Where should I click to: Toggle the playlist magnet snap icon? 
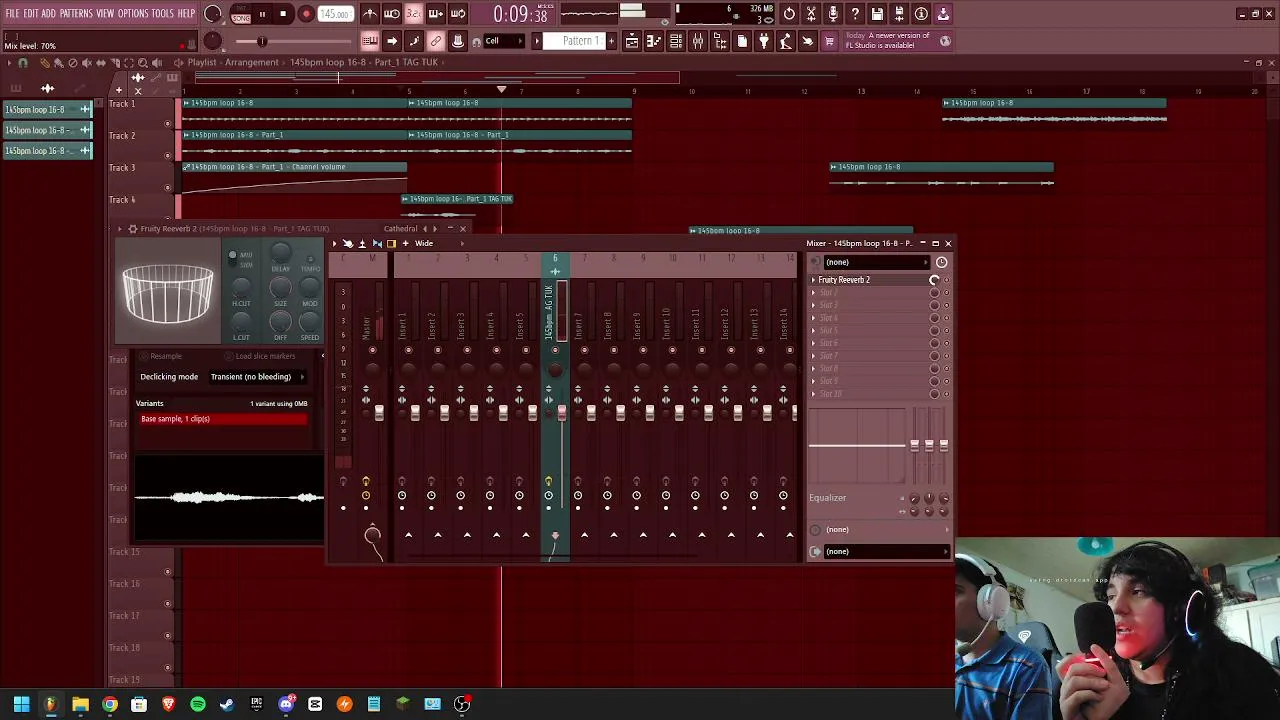click(23, 63)
